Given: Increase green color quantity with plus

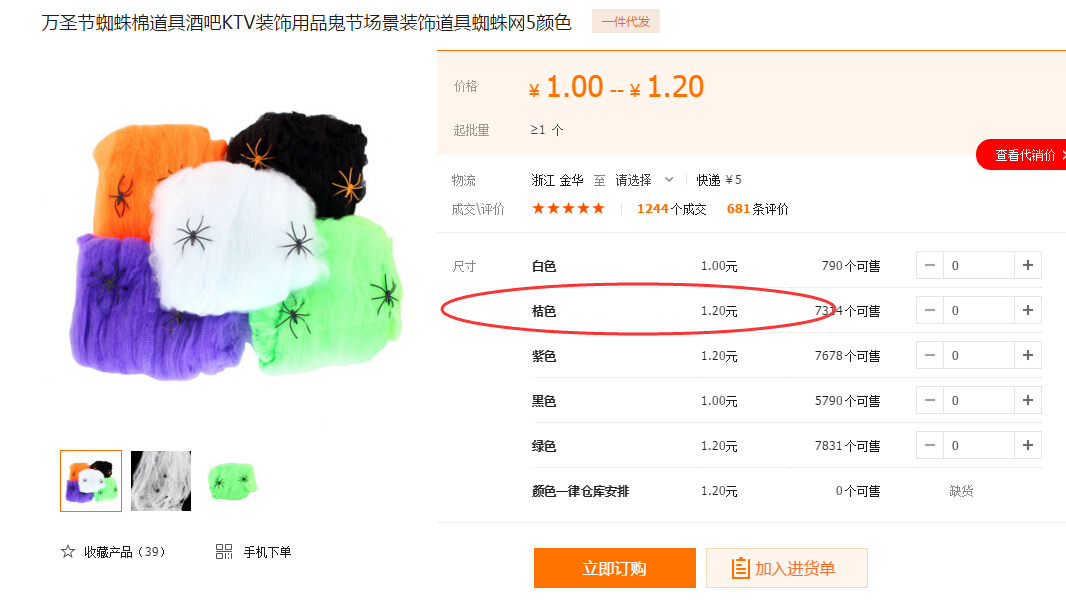Looking at the screenshot, I should [x=1027, y=445].
